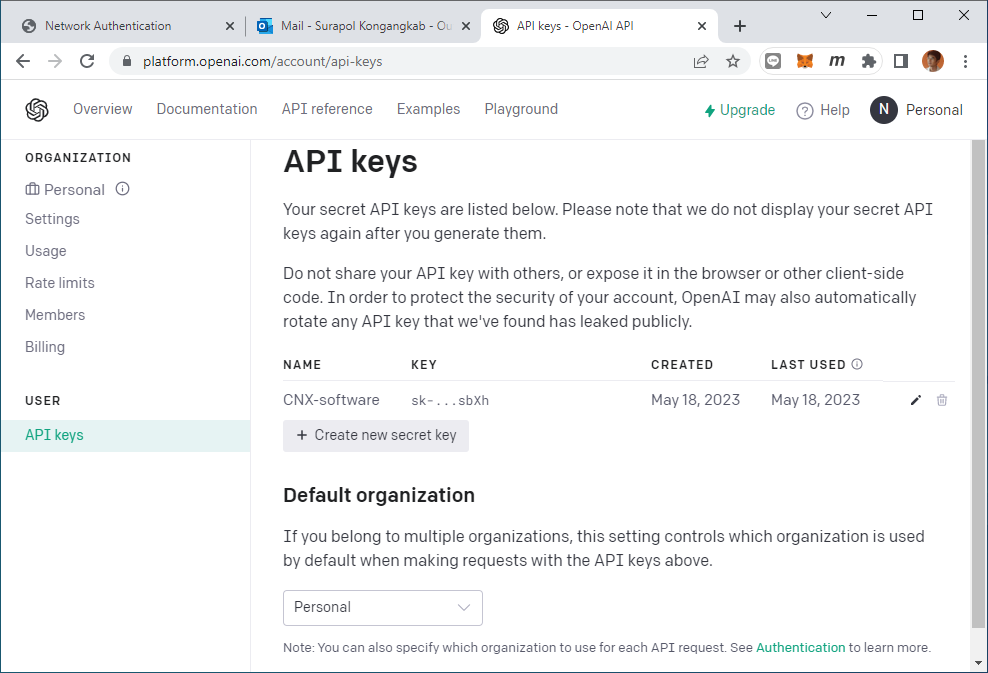Delete the CNX-software API key
This screenshot has width=988, height=673.
[x=941, y=400]
